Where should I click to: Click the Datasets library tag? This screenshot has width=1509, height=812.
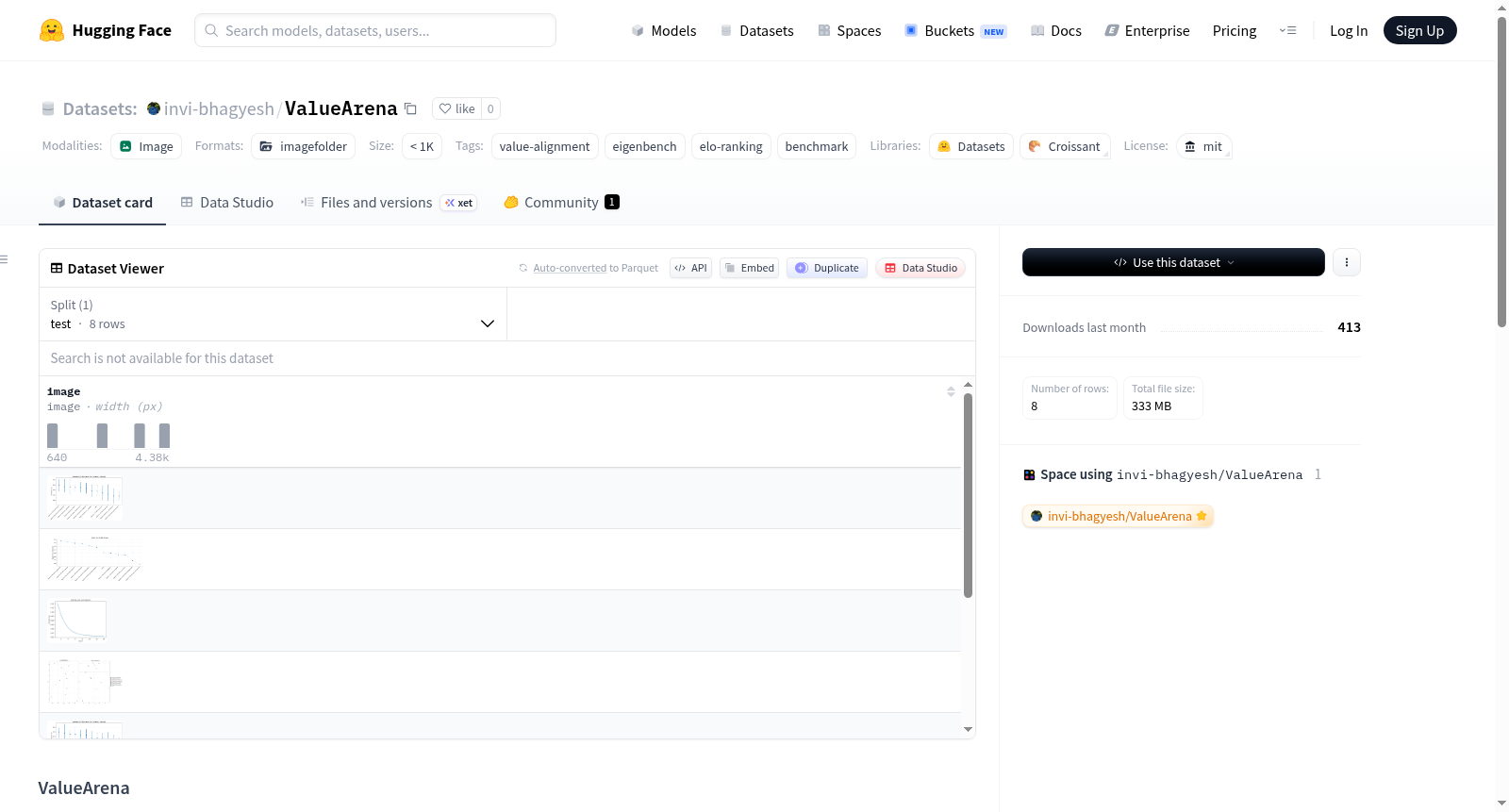(x=971, y=146)
